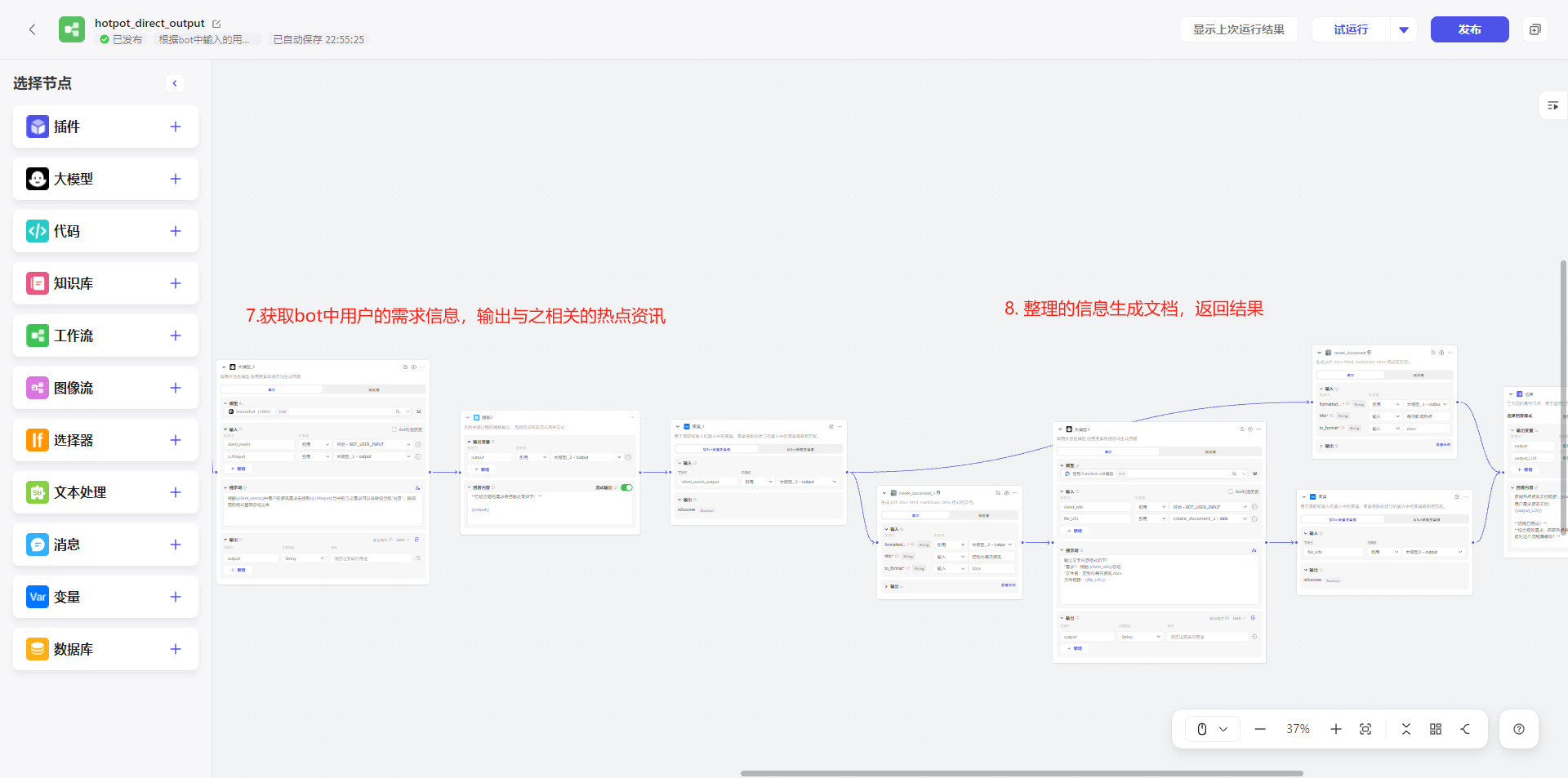Add a 代码 code node
The width and height of the screenshot is (1568, 778).
coord(176,231)
